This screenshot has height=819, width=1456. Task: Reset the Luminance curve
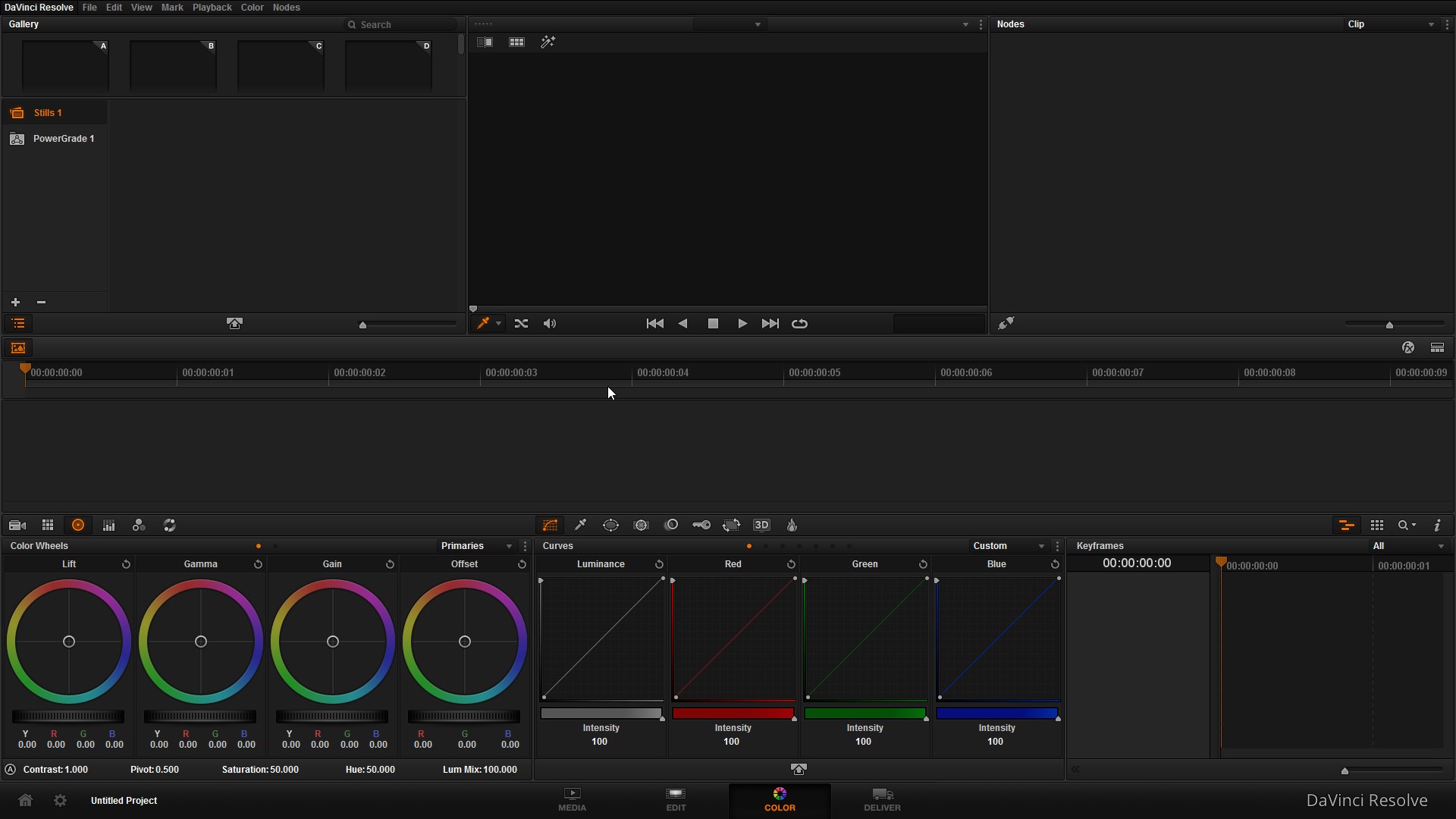pos(659,564)
